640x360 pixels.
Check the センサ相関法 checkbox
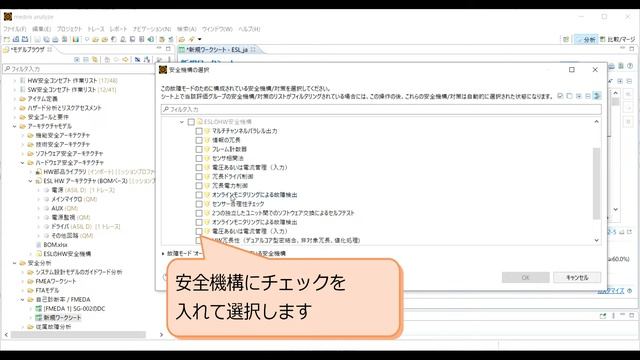[199, 158]
